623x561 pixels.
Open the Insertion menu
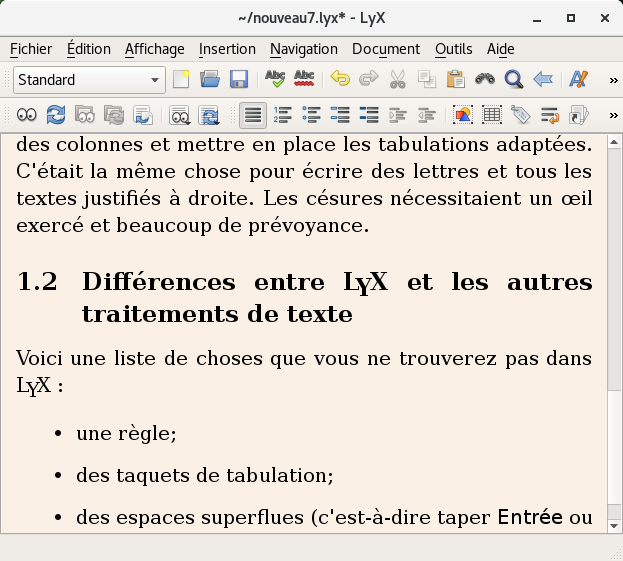pos(227,49)
